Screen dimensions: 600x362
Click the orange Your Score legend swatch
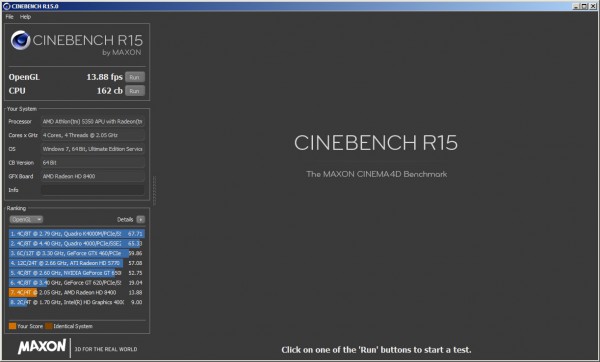[12, 326]
